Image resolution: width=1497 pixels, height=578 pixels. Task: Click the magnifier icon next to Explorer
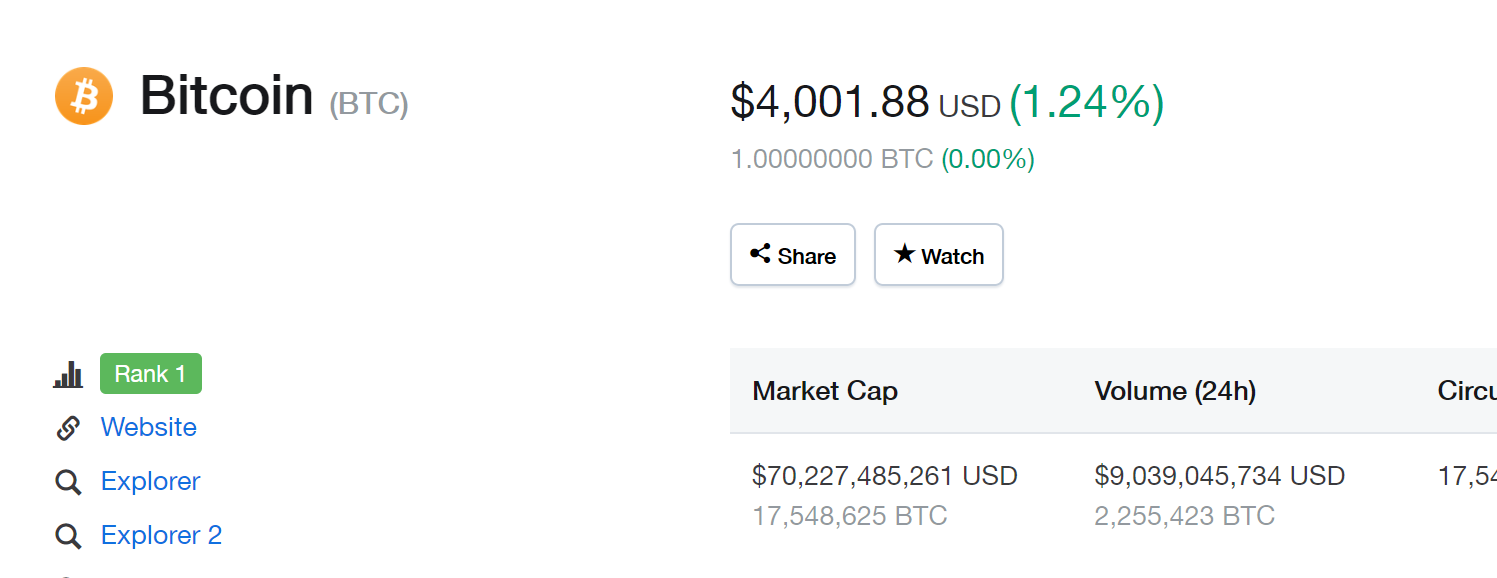click(x=68, y=482)
